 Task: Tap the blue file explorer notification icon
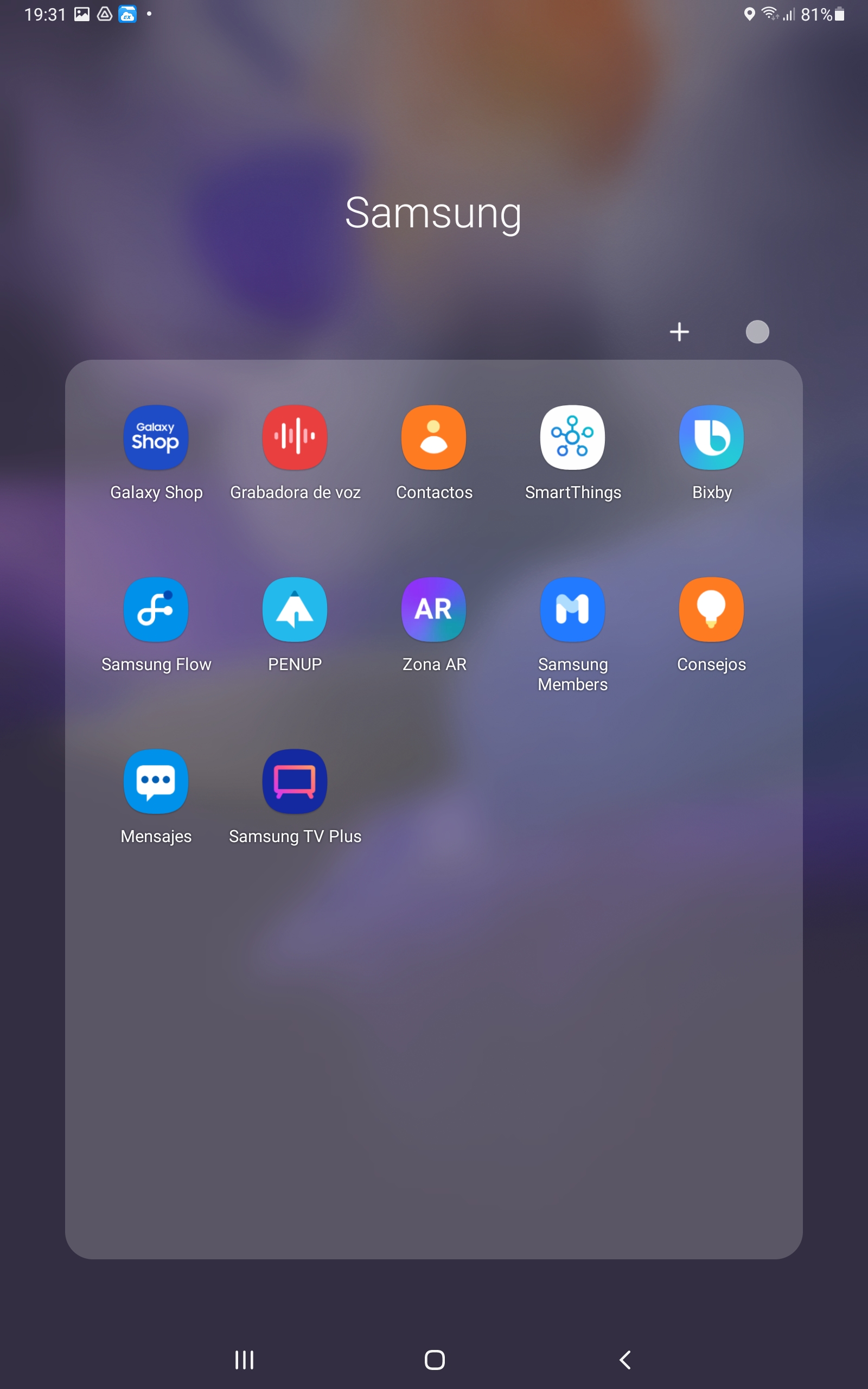point(127,14)
